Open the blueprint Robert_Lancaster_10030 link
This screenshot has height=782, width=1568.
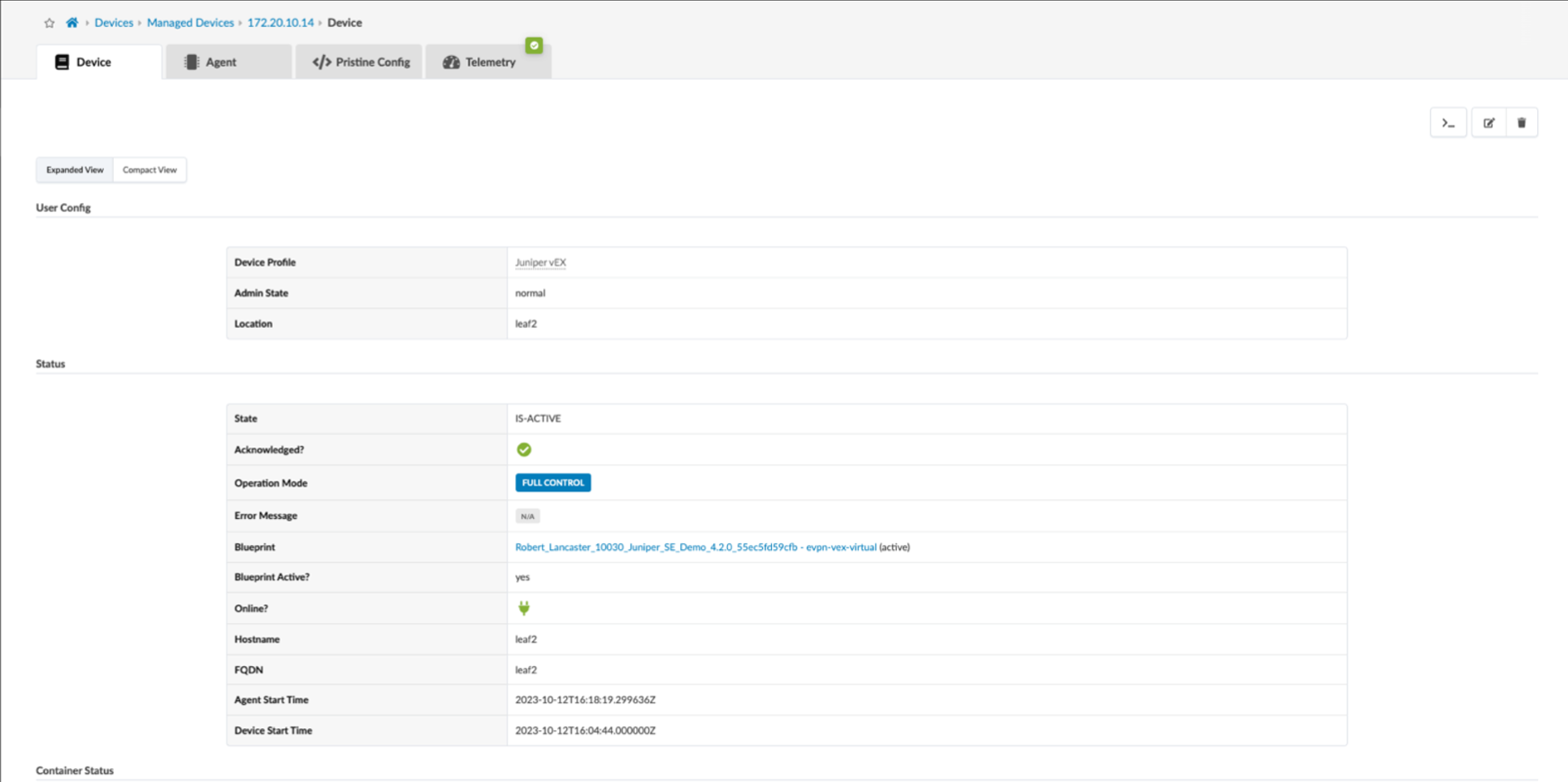click(695, 547)
